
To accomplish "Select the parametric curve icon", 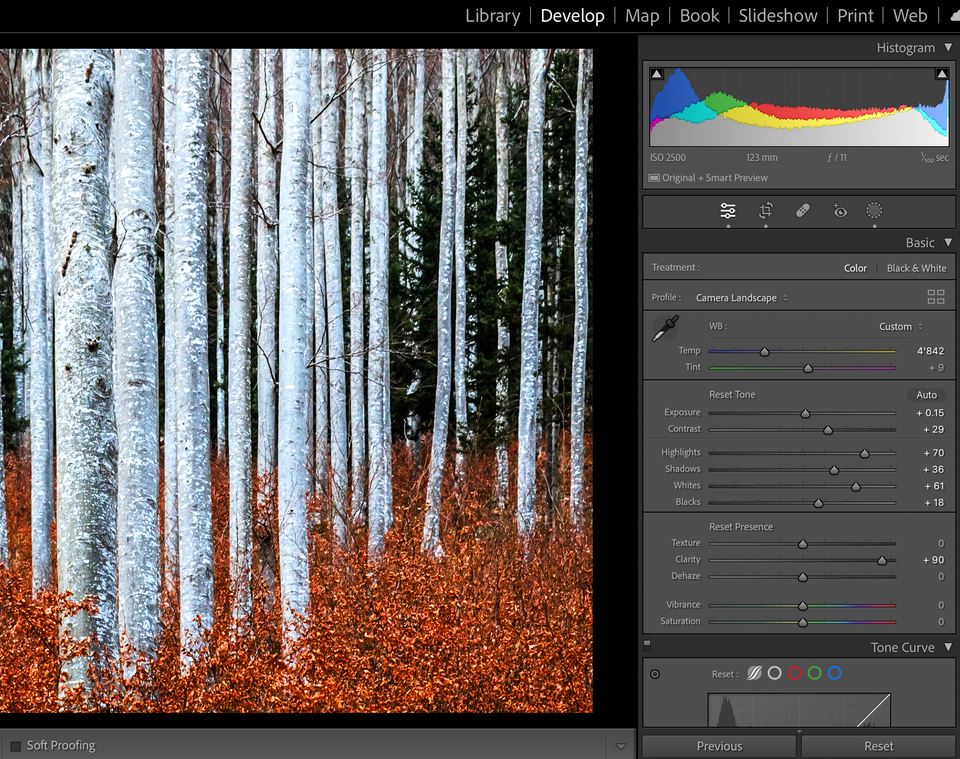I will pyautogui.click(x=754, y=673).
